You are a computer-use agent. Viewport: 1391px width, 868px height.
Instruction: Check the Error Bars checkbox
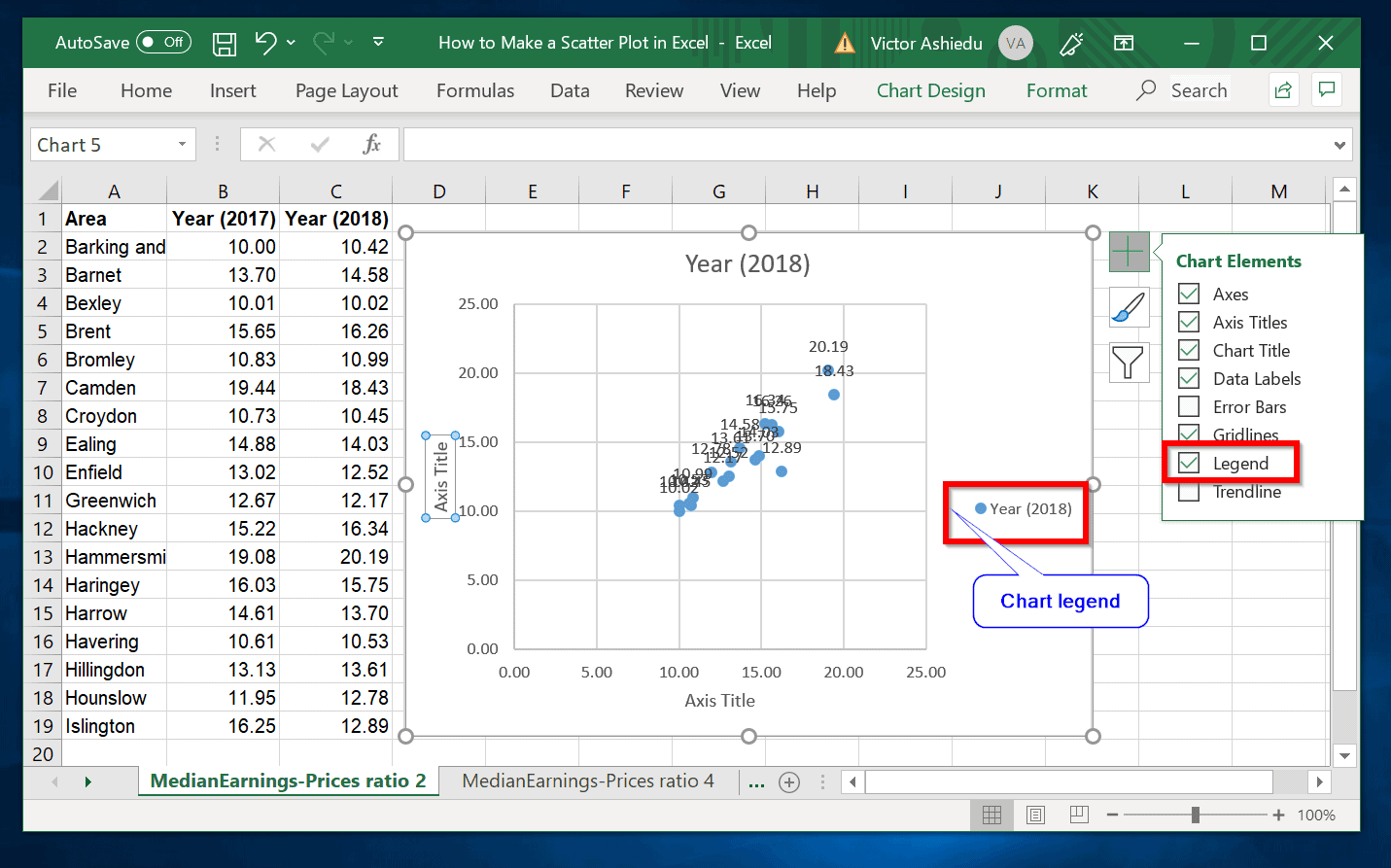tap(1188, 406)
